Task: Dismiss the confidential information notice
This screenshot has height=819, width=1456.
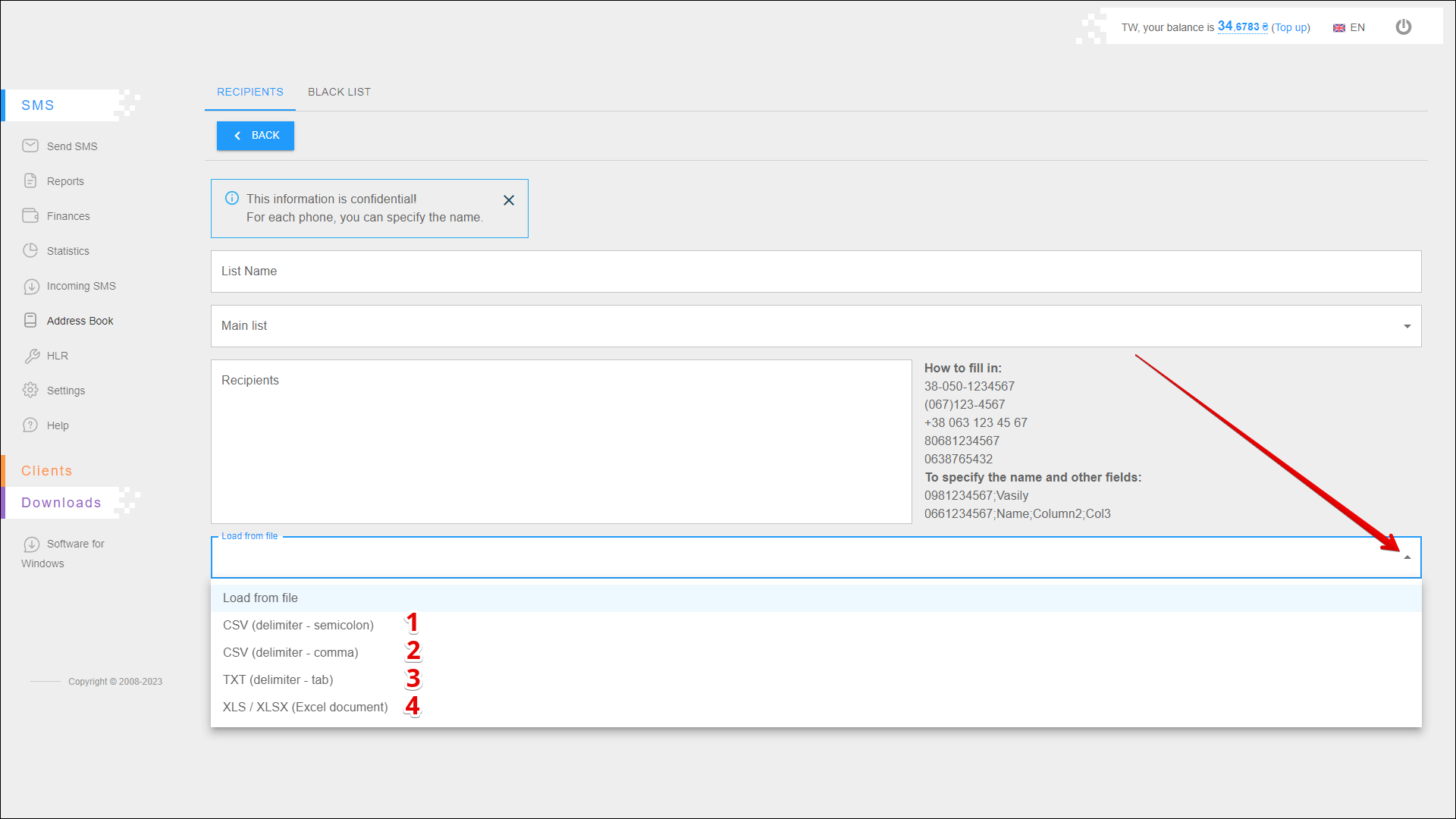Action: 509,200
